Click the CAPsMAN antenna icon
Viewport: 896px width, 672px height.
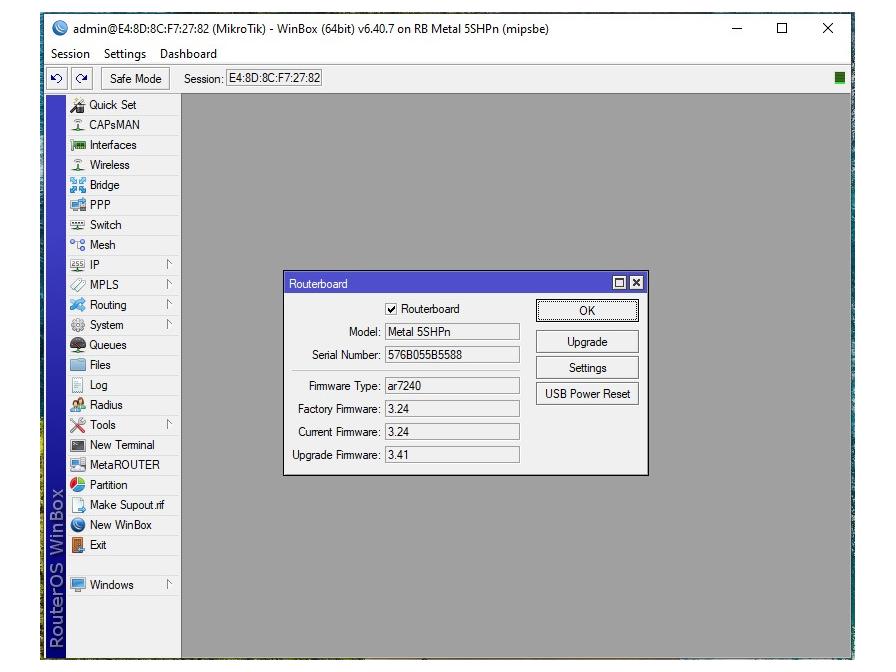coord(78,125)
